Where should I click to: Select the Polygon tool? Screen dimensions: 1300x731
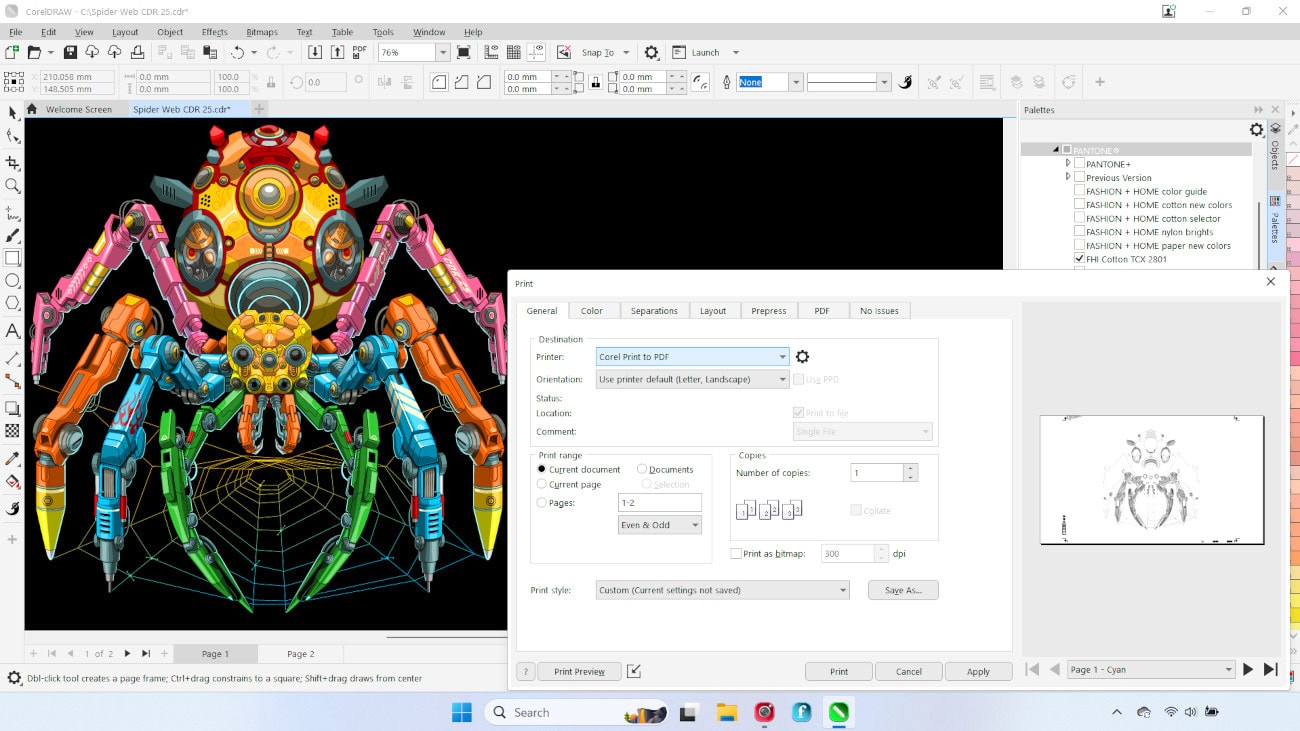coord(12,304)
